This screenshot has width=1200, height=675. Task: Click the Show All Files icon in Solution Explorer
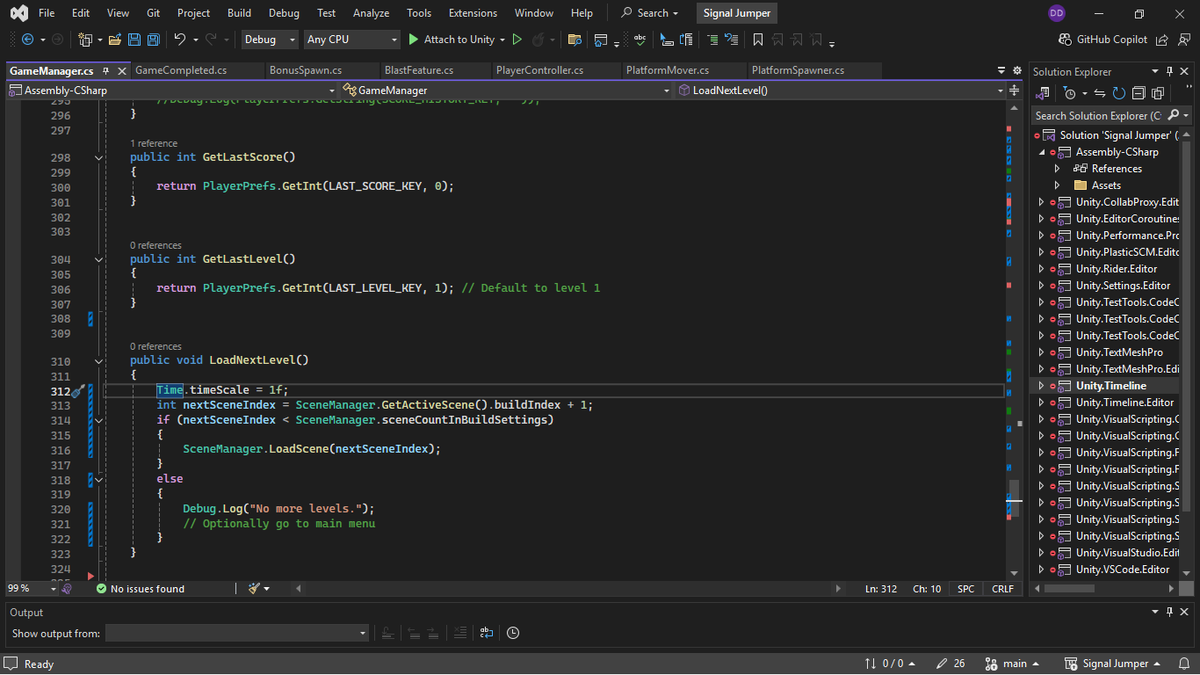click(1157, 93)
